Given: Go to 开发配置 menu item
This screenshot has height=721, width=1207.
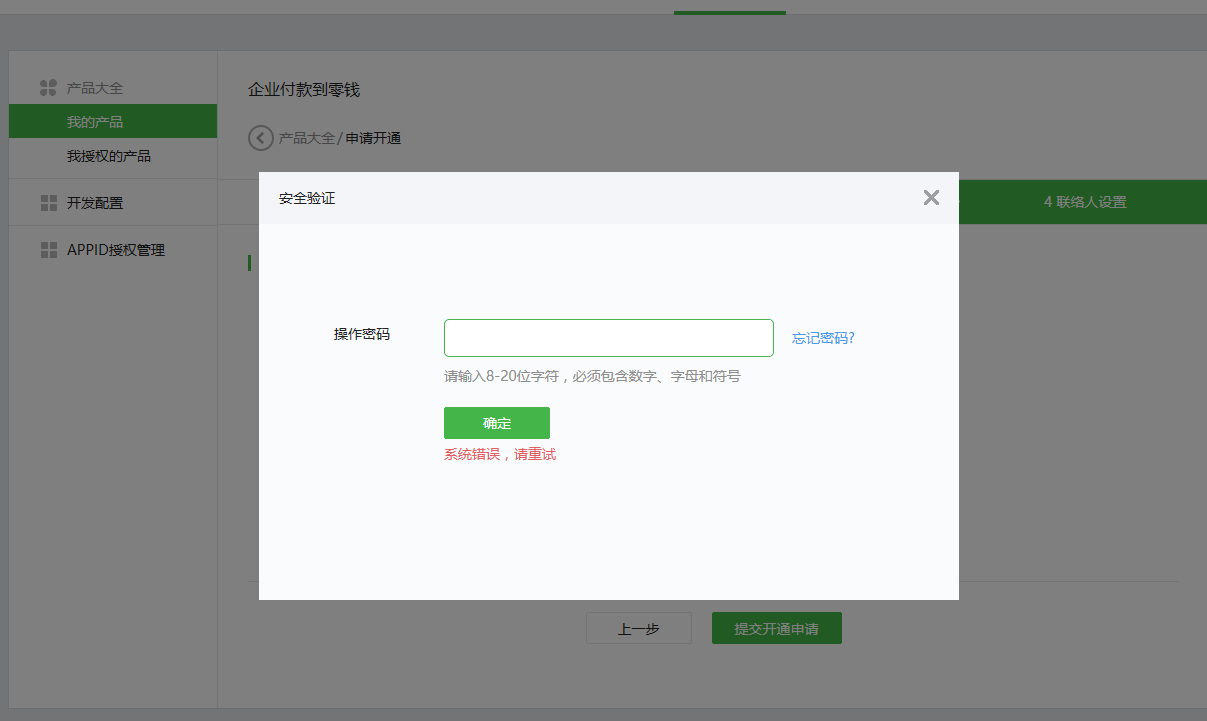Looking at the screenshot, I should 95,203.
